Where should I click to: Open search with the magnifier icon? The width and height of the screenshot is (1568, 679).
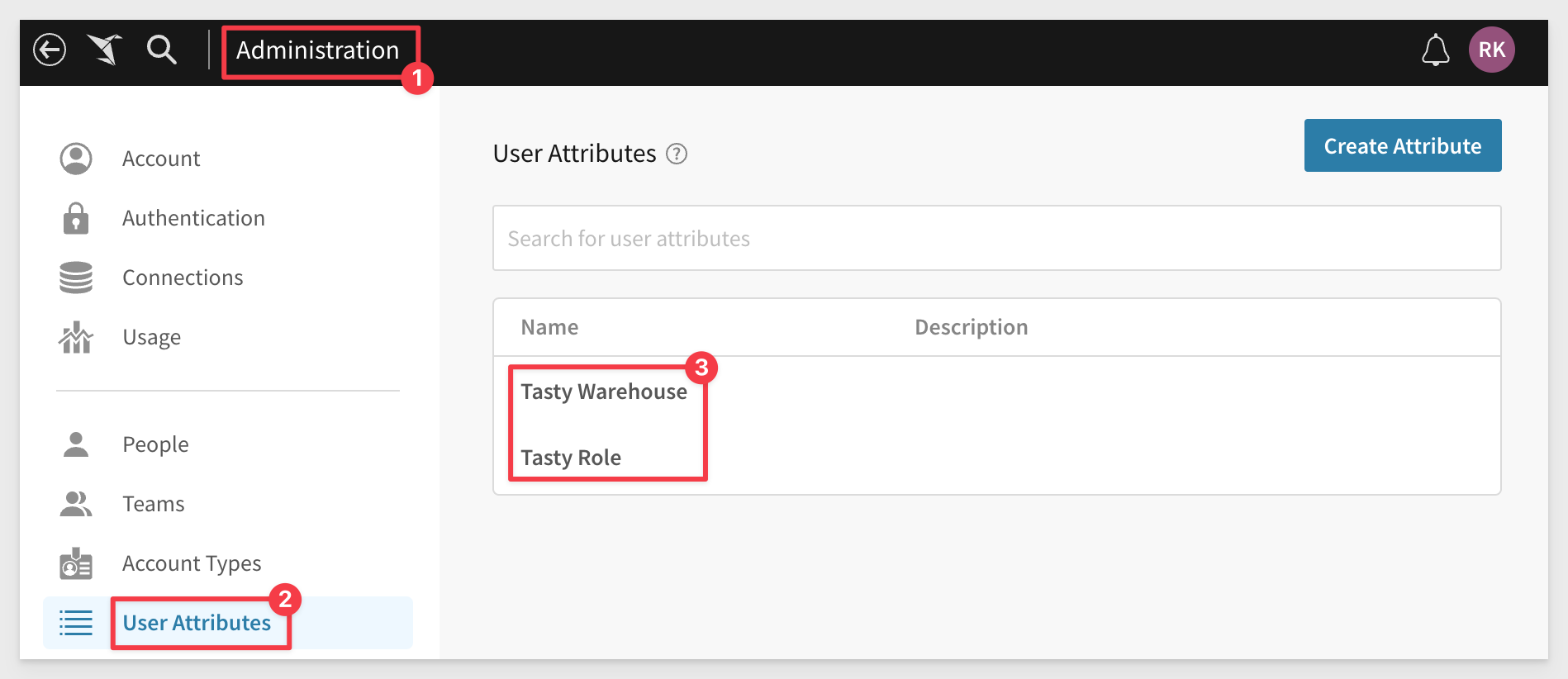[x=161, y=50]
